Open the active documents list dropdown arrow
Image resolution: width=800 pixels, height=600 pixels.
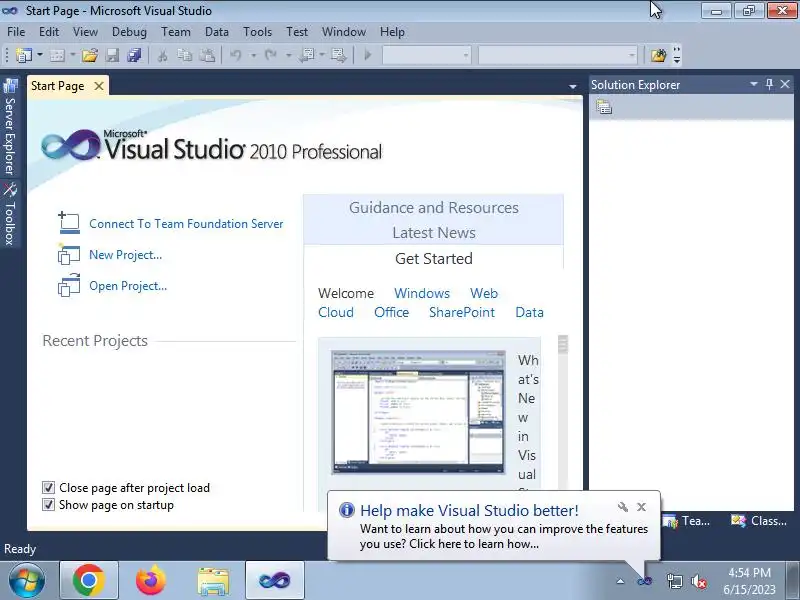[x=573, y=87]
